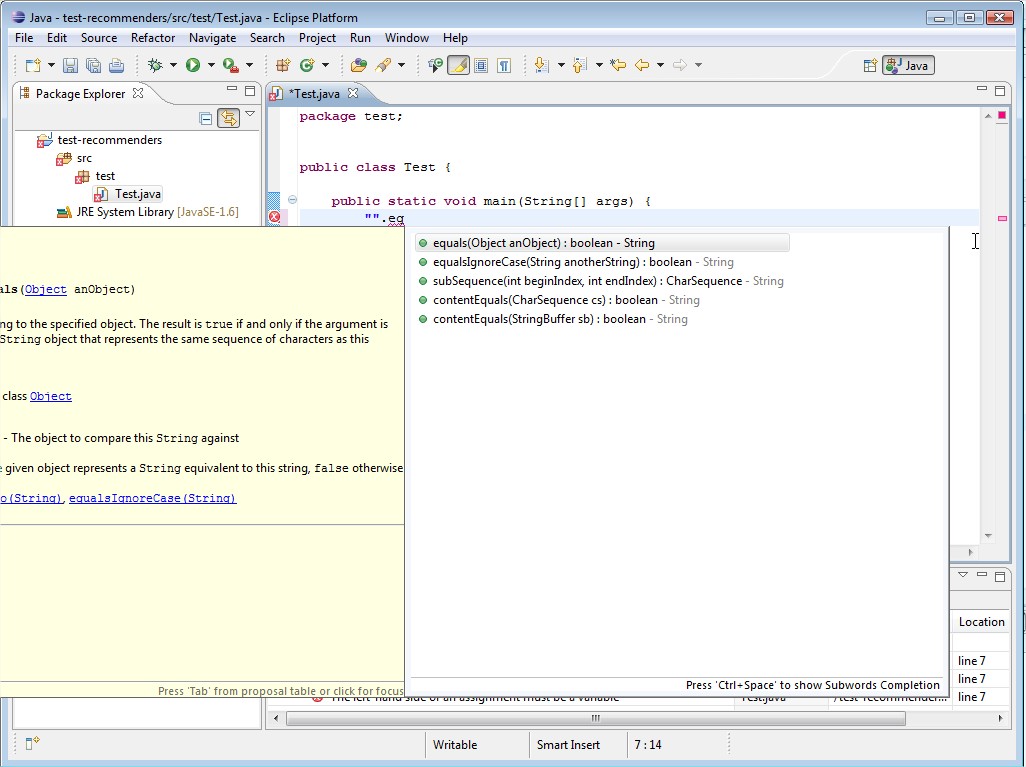Image resolution: width=1026 pixels, height=767 pixels.
Task: Follow the equalsIgnoreCase(String) Javadoc link
Action: coord(152,498)
